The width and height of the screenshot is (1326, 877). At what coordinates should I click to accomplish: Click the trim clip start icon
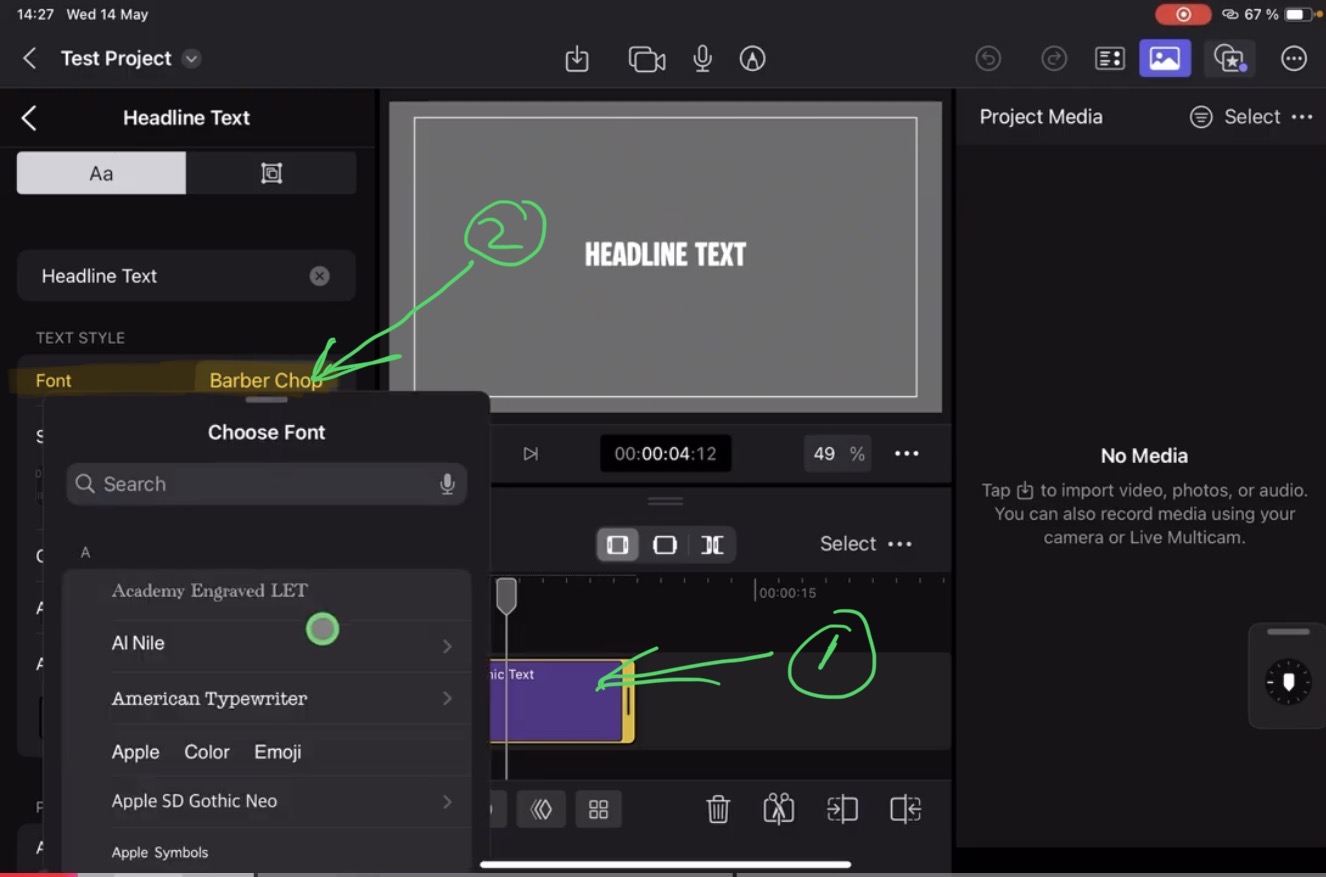coord(843,809)
